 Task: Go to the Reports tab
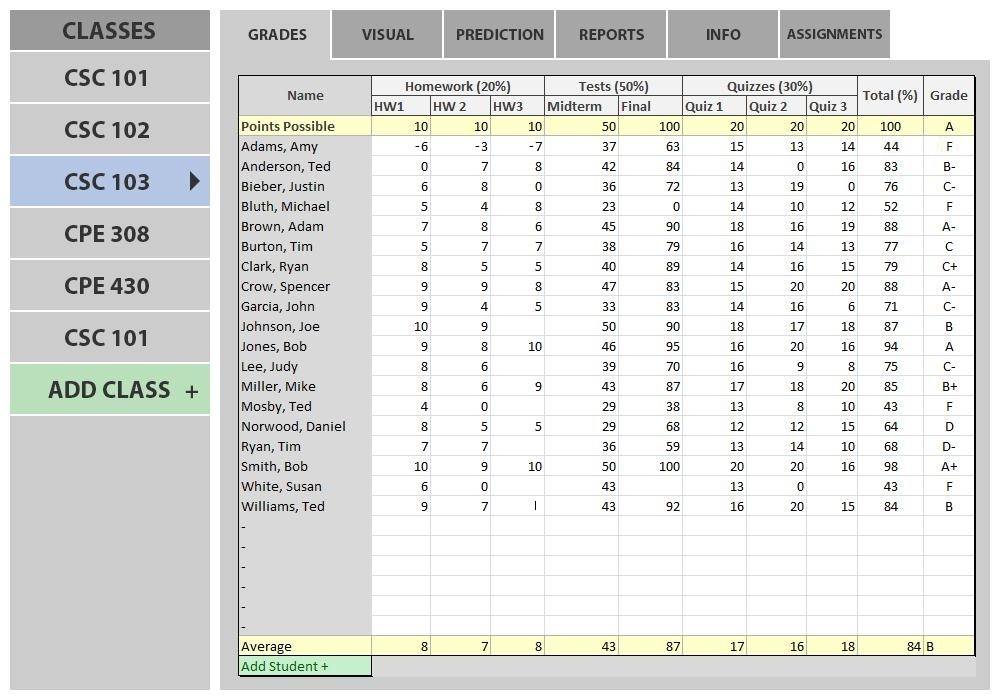pyautogui.click(x=611, y=35)
